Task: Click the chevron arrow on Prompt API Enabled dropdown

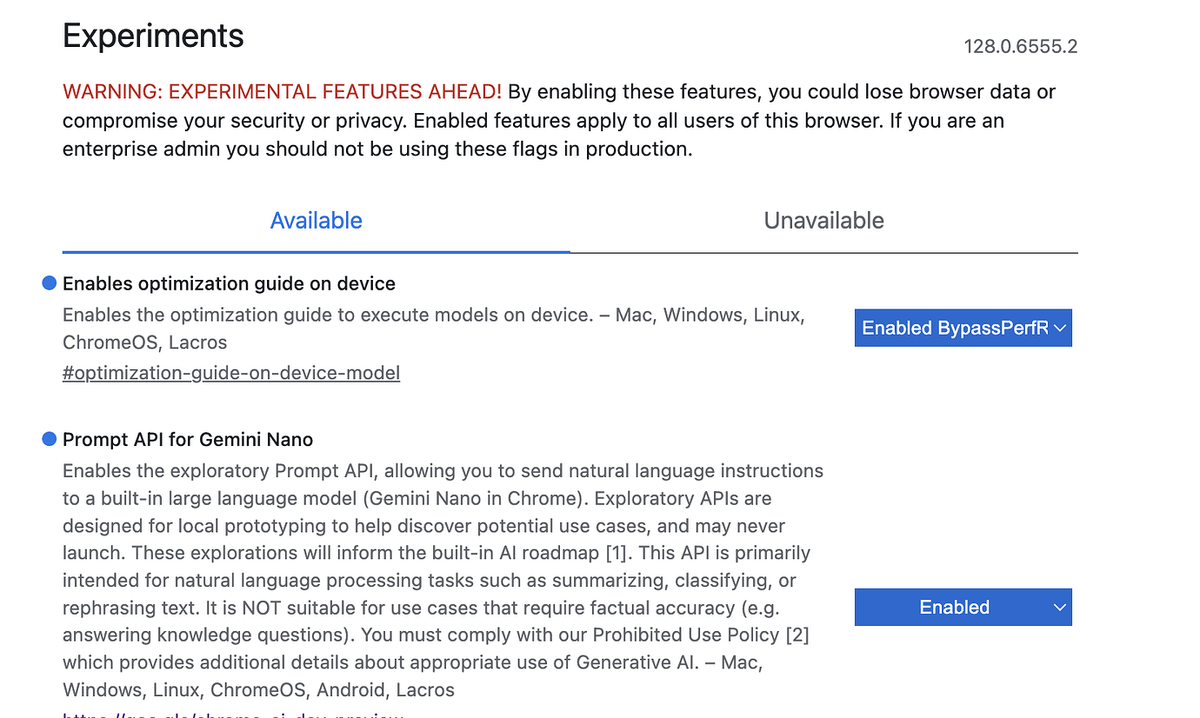Action: pyautogui.click(x=1060, y=607)
